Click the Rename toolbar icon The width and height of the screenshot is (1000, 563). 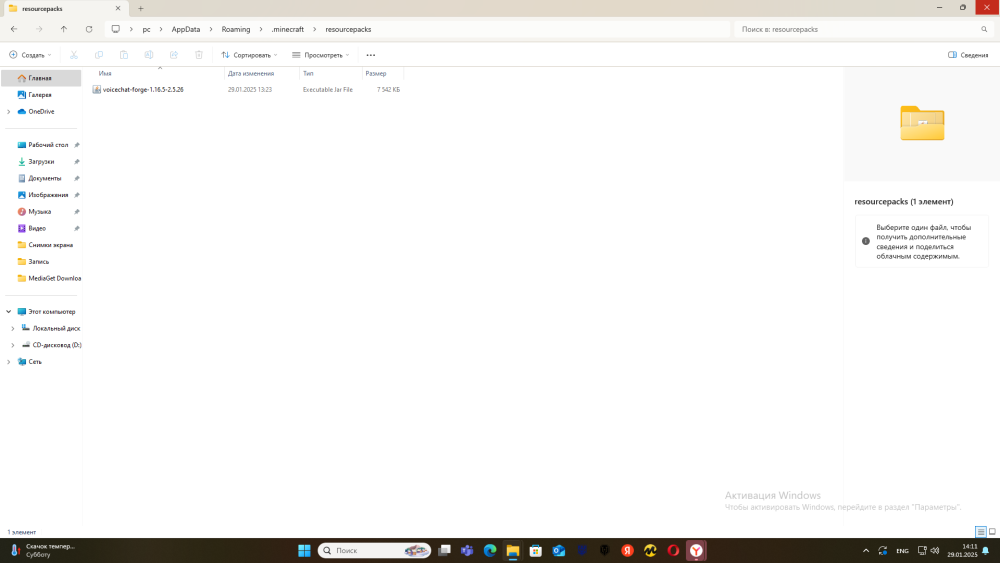coord(149,55)
